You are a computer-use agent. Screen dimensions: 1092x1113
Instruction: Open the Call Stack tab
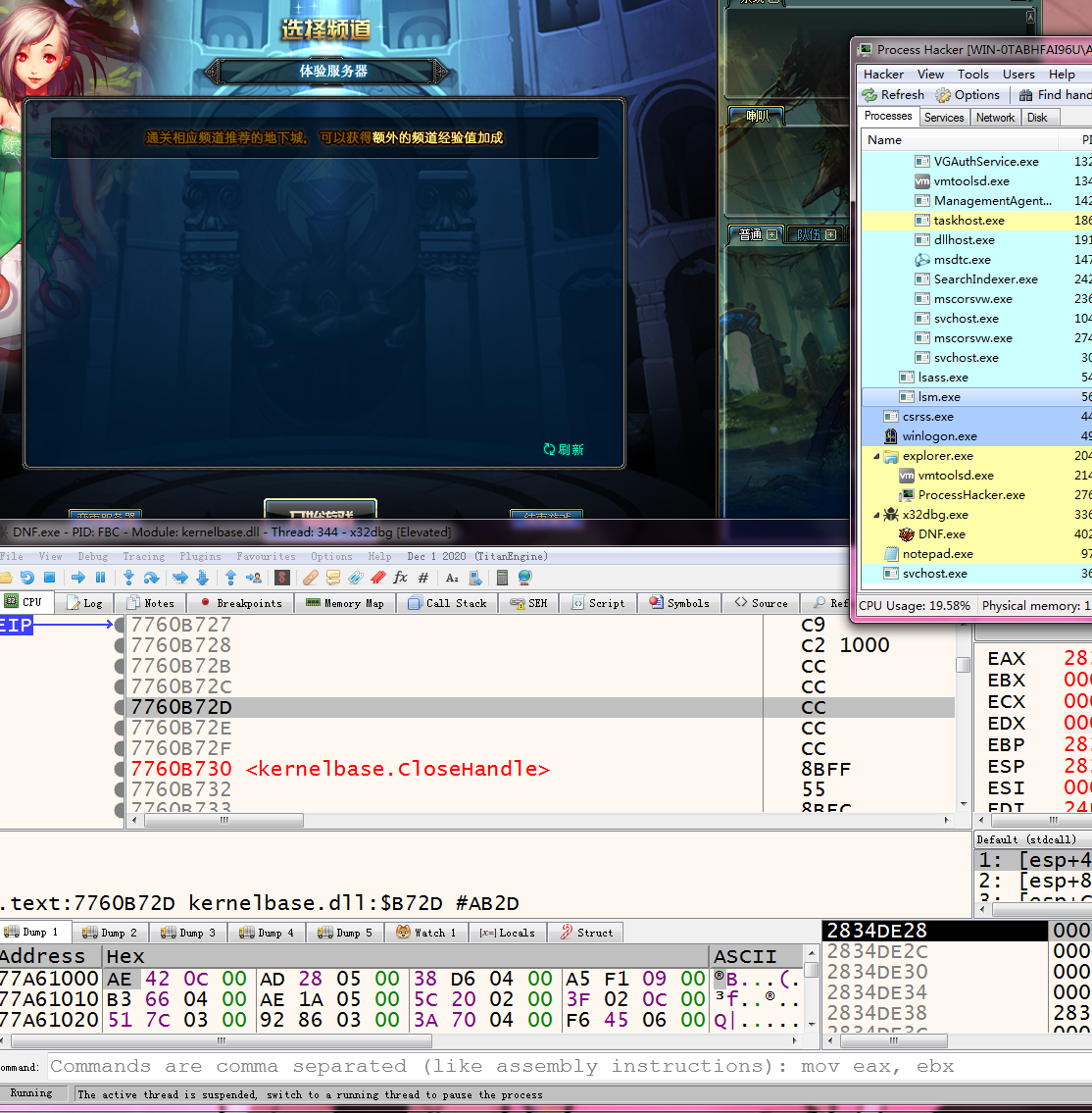448,603
